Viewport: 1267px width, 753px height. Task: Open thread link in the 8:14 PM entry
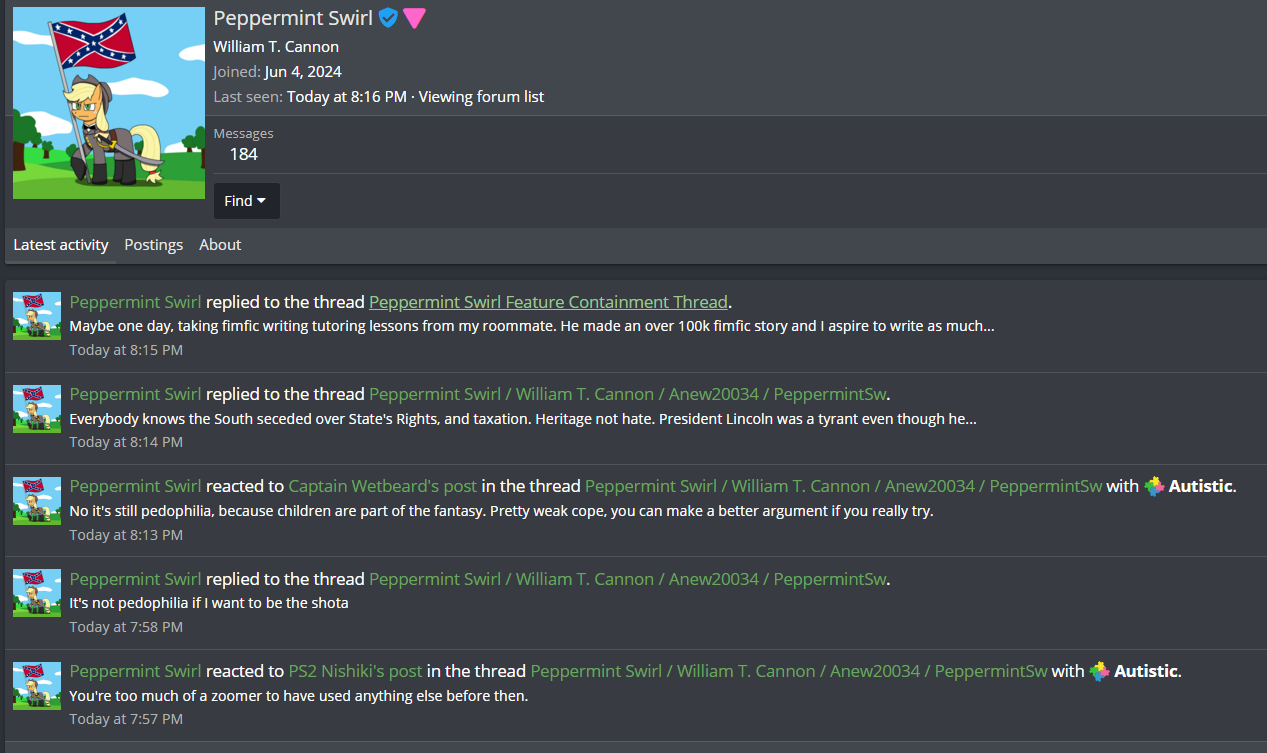[x=628, y=394]
